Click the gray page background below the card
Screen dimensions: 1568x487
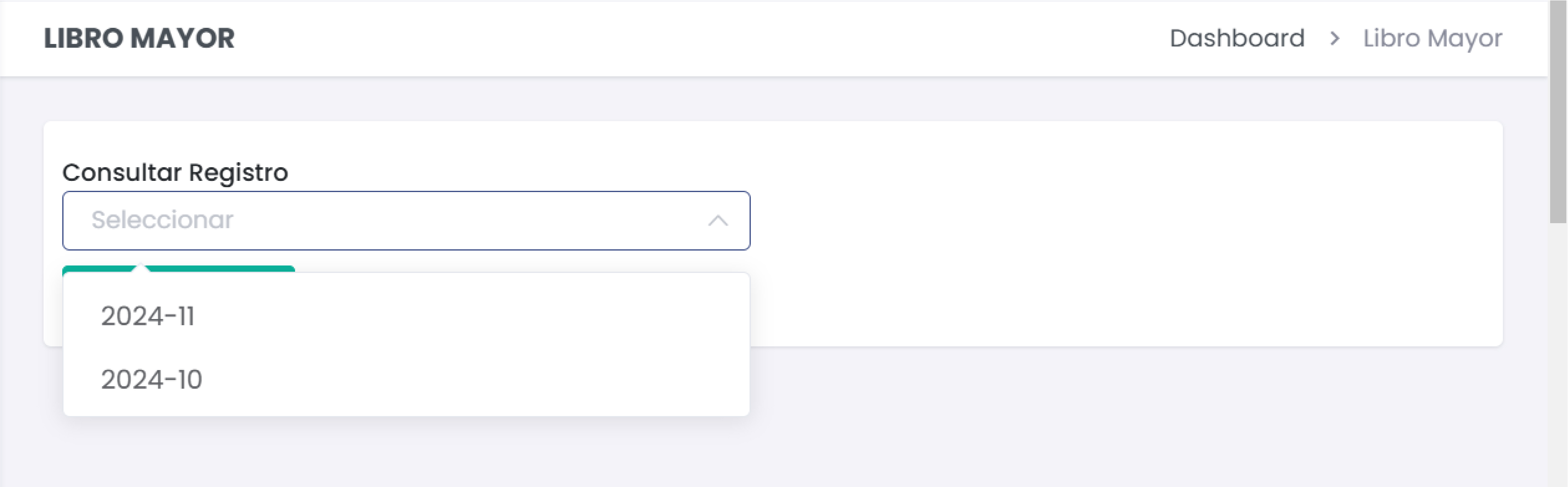pos(1096,420)
